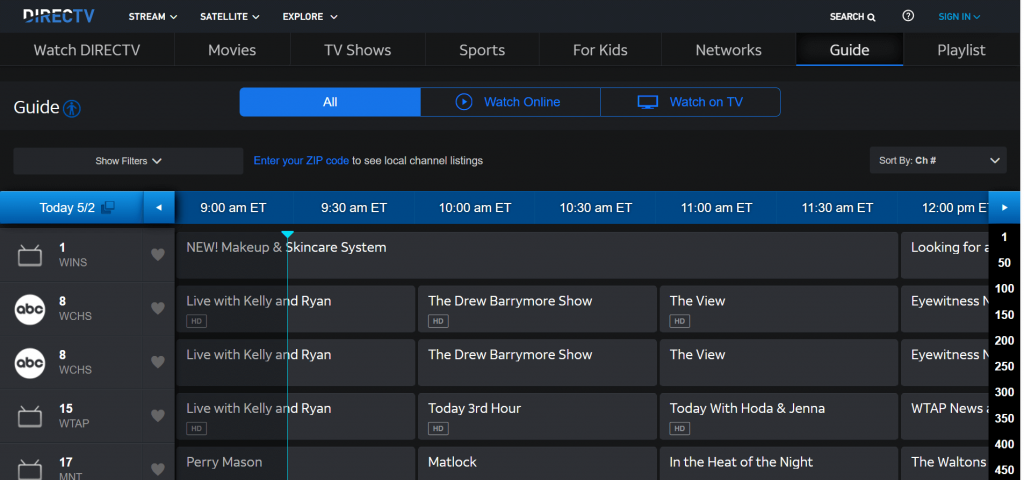Open the Perry Mason listing
Viewport: 1024px width, 480px height.
(295, 462)
